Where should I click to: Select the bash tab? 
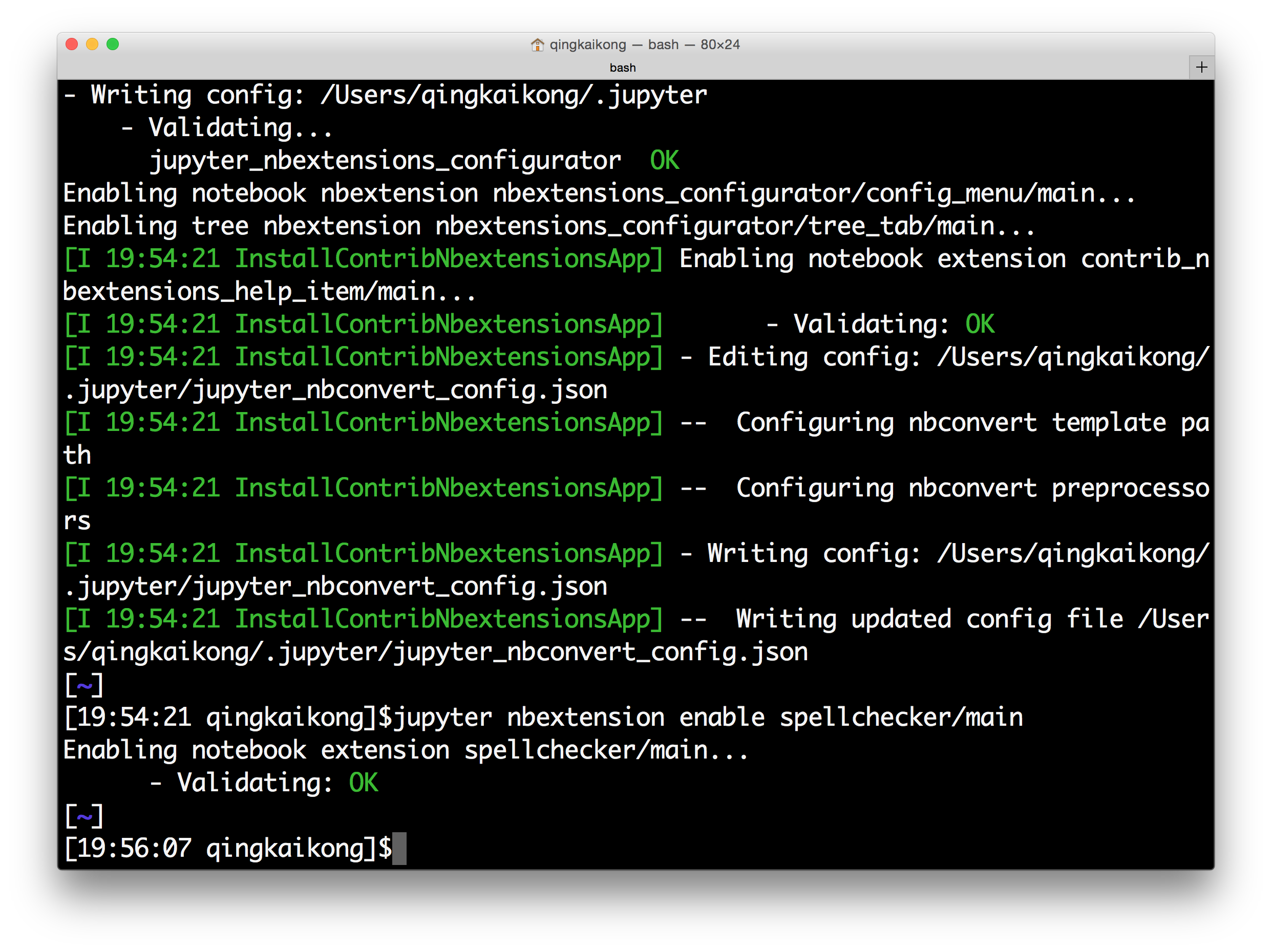tap(622, 68)
